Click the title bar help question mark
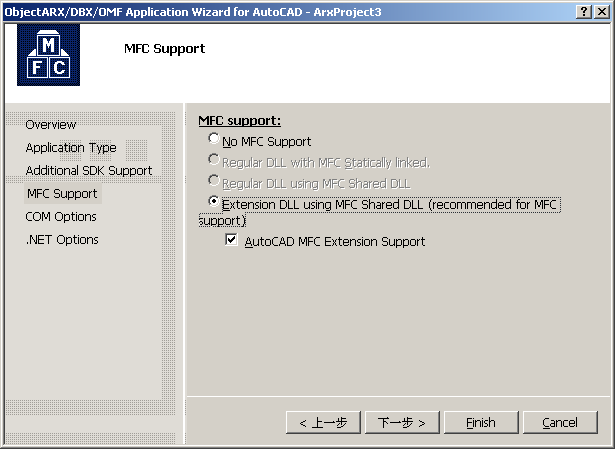The width and height of the screenshot is (615, 449). click(583, 11)
